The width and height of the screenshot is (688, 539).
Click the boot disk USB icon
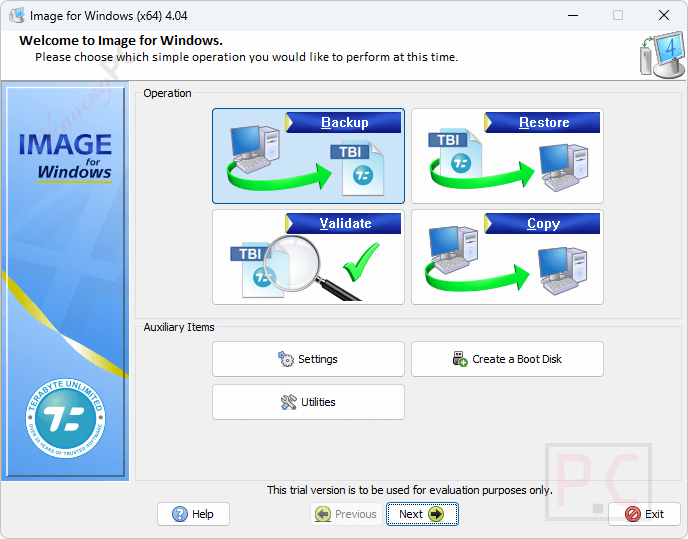[x=460, y=359]
